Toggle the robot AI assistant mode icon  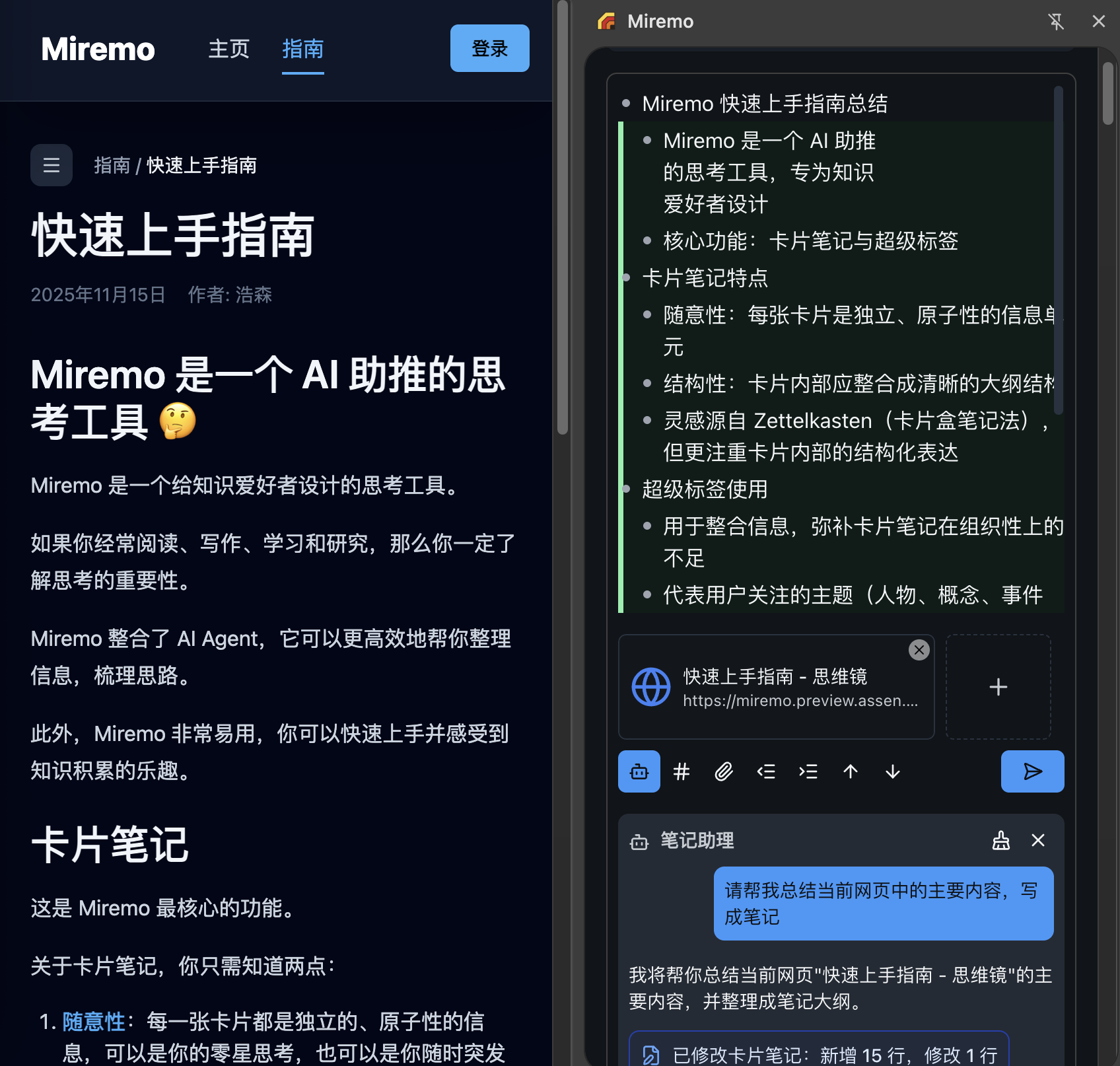[638, 771]
